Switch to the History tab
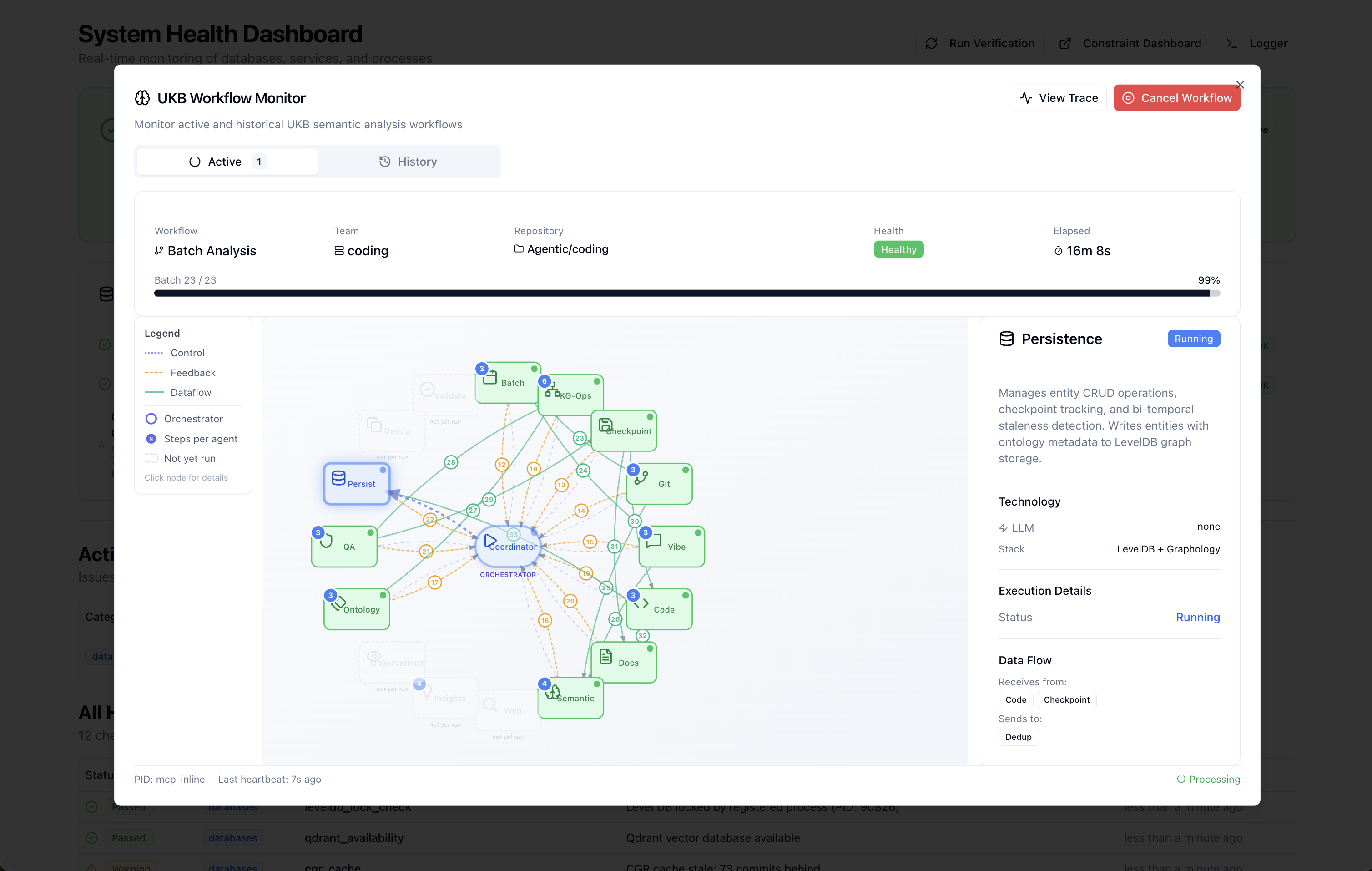 [x=409, y=161]
